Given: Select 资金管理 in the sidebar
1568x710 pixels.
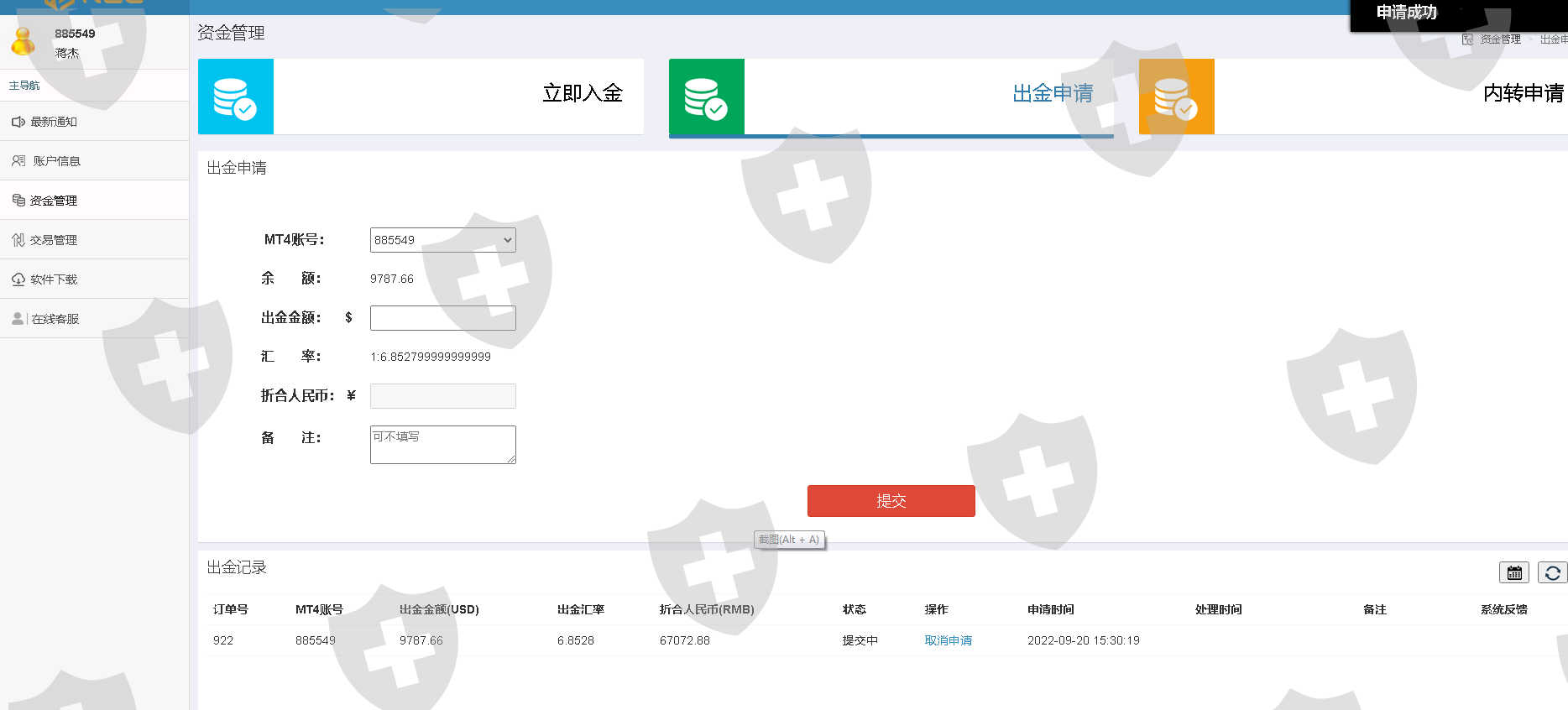Looking at the screenshot, I should coord(53,201).
